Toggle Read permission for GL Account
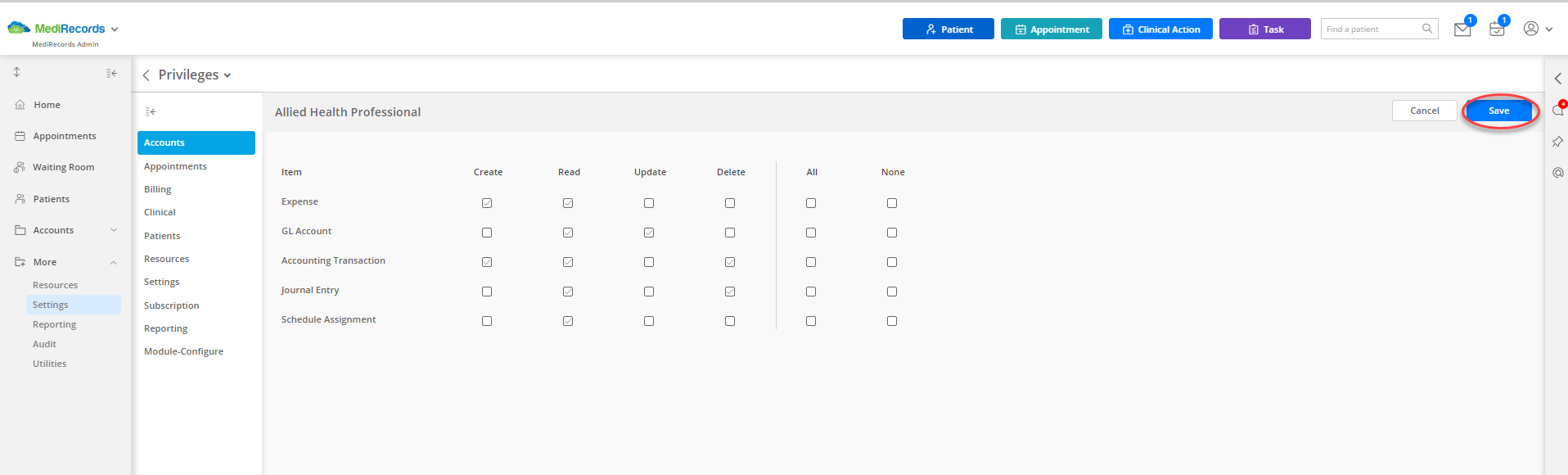This screenshot has height=475, width=1568. (568, 233)
